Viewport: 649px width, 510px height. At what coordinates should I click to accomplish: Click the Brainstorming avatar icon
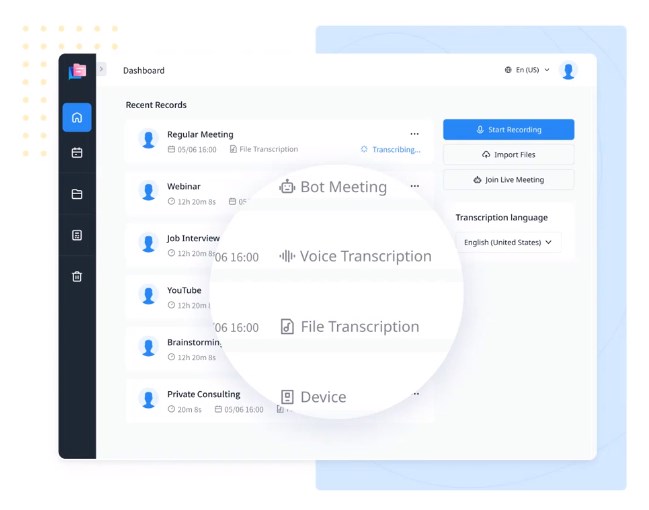coord(148,347)
